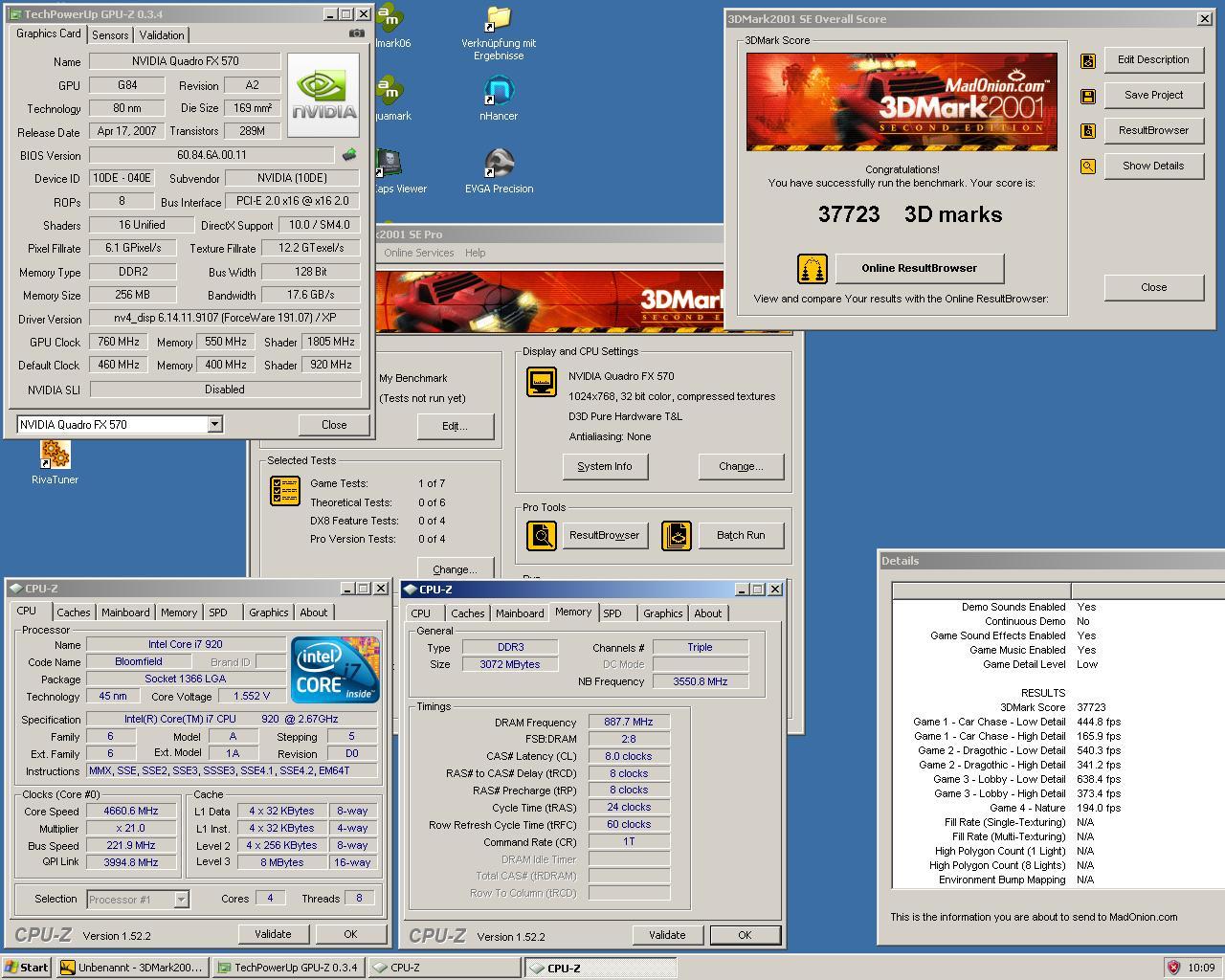Click the Online ResultBrowser button
Viewport: 1225px width, 980px height.
(920, 269)
